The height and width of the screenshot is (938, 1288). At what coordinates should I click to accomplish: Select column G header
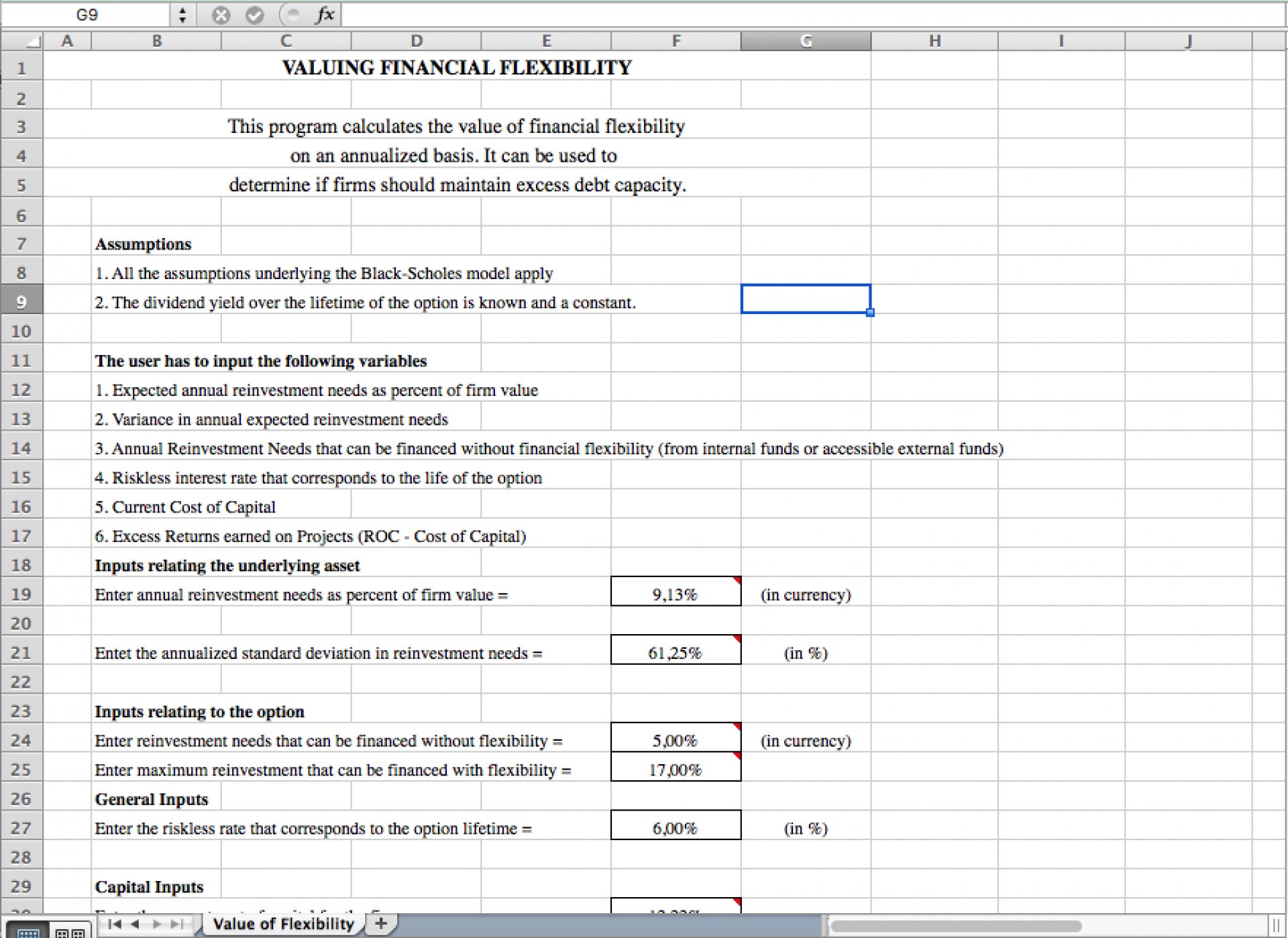[x=806, y=41]
